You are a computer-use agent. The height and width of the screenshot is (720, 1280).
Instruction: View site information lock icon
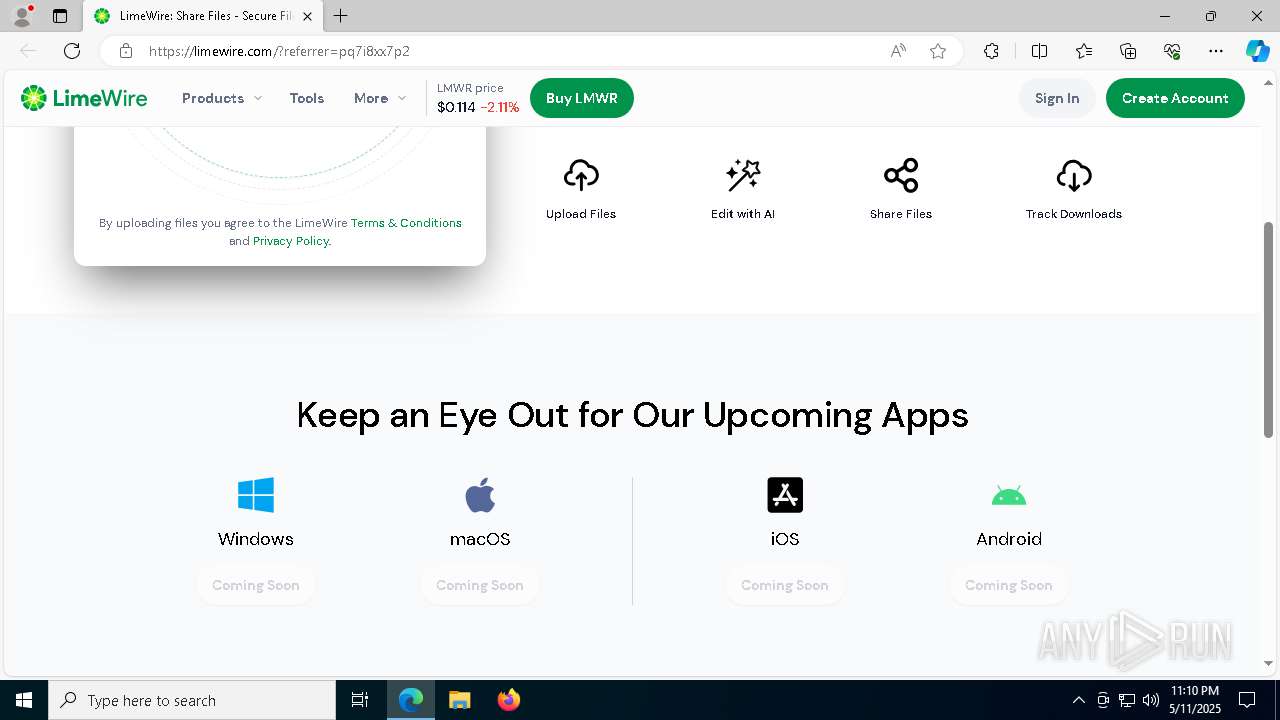[125, 51]
